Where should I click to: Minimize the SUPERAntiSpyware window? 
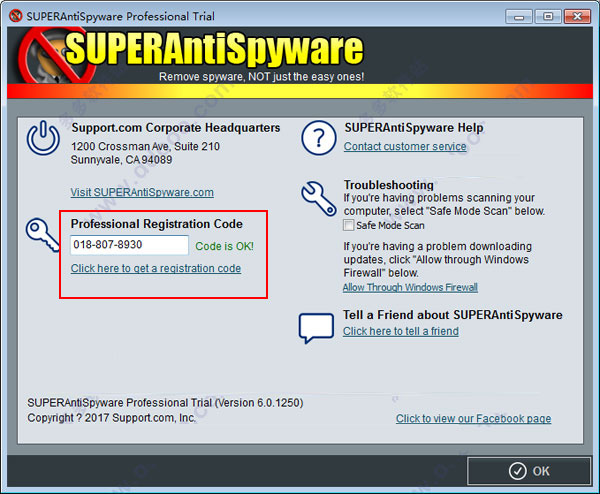pyautogui.click(x=519, y=17)
